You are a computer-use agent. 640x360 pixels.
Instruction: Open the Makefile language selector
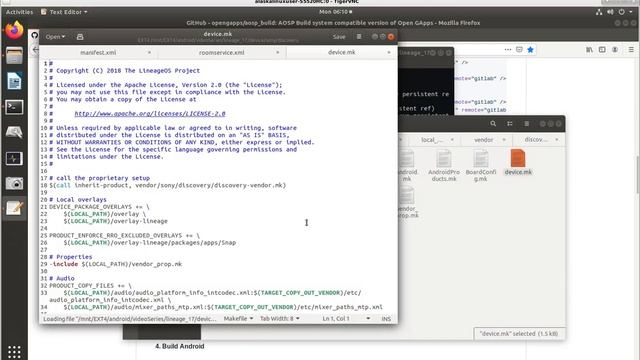coord(238,318)
